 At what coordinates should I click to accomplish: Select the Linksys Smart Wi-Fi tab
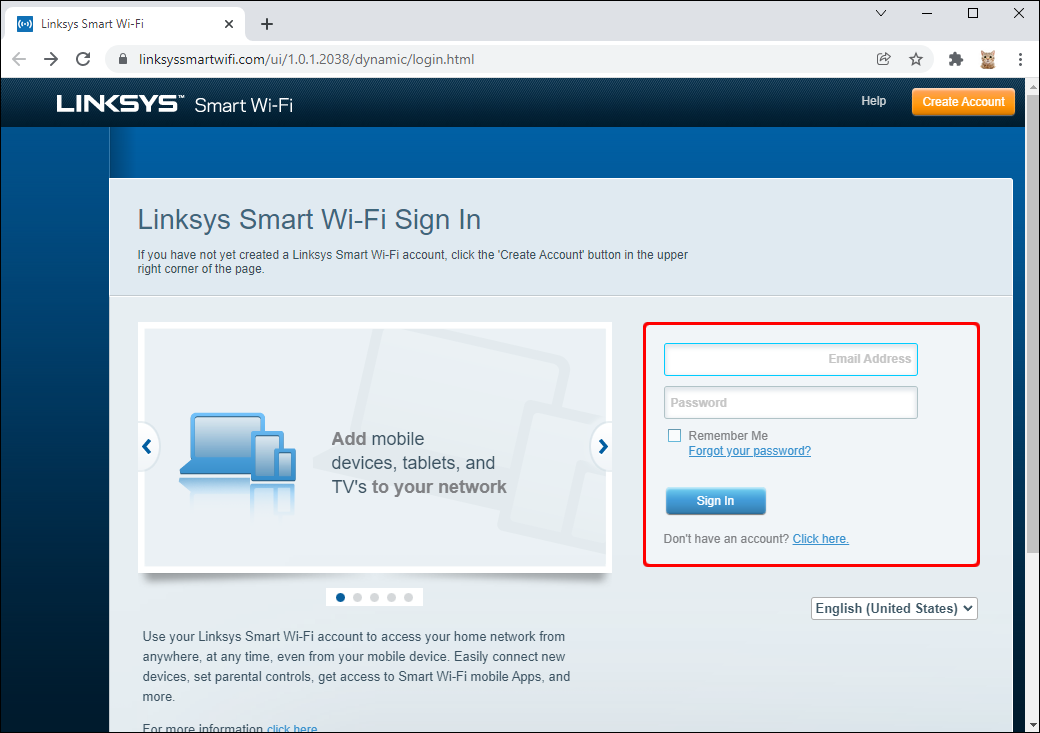click(x=125, y=24)
